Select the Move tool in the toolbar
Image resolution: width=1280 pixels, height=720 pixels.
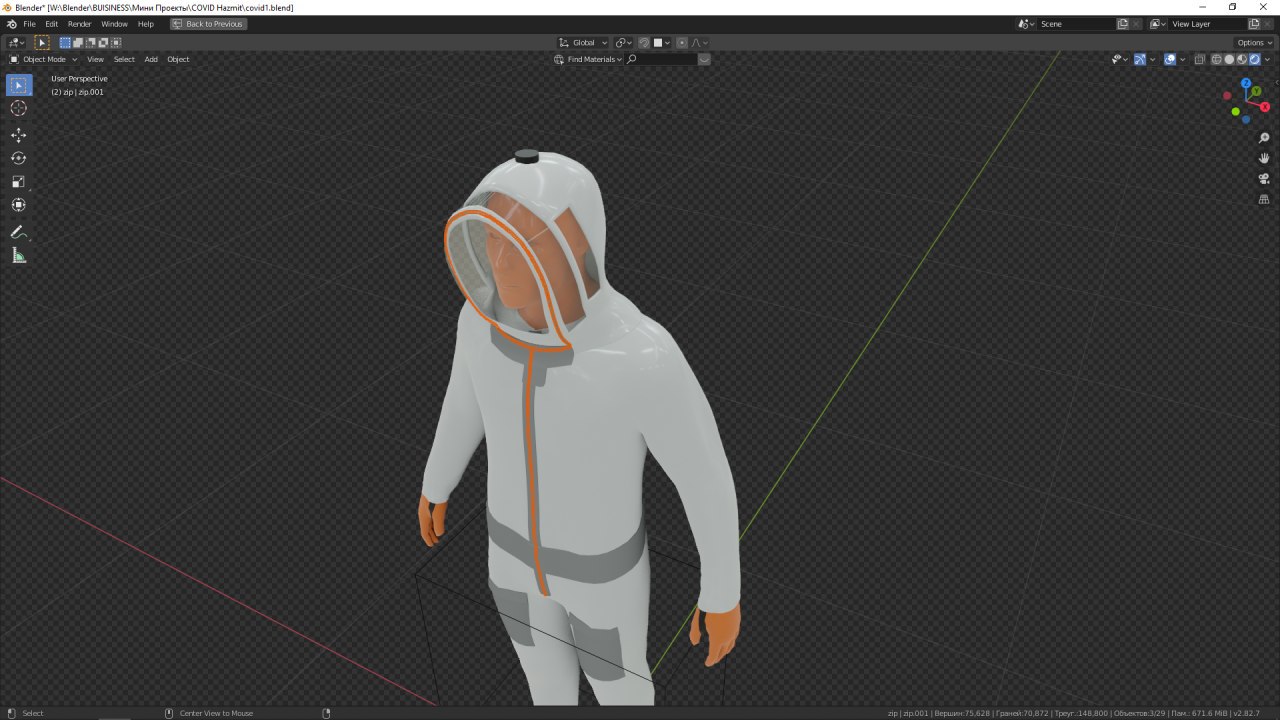point(18,135)
